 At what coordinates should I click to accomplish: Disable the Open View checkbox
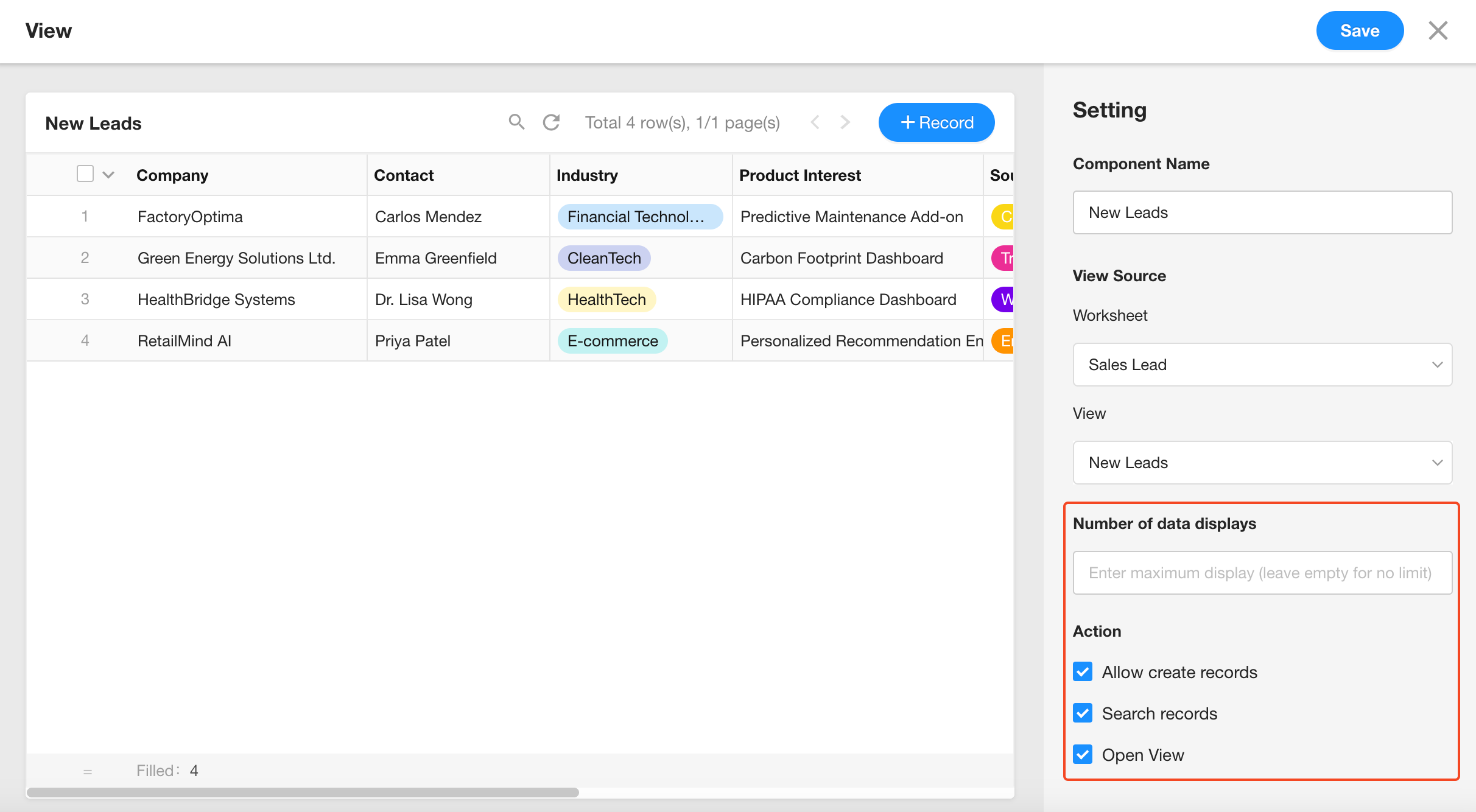[x=1083, y=755]
